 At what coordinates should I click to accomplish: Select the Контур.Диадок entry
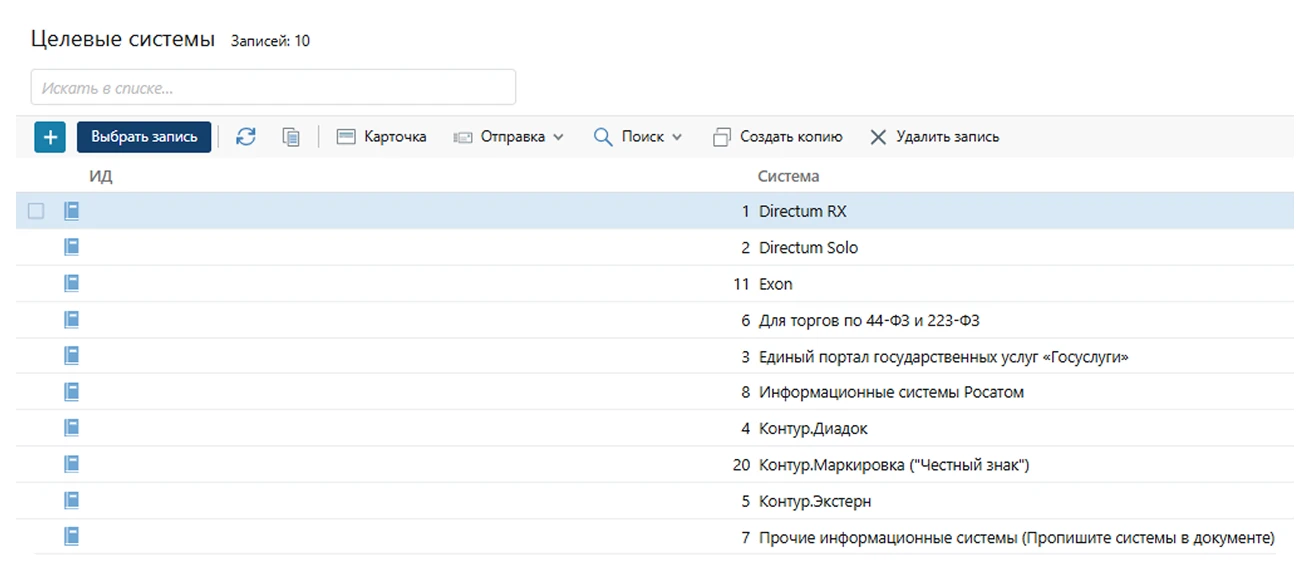pos(813,429)
